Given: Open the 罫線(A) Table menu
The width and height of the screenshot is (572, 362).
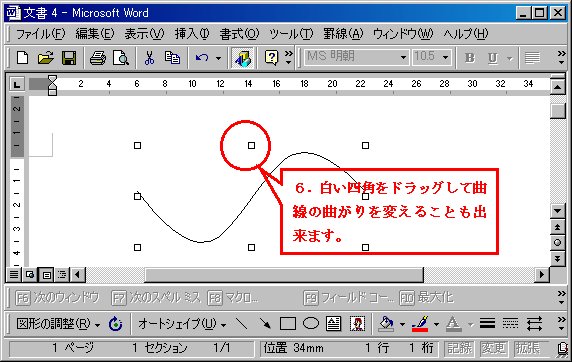Looking at the screenshot, I should 343,34.
